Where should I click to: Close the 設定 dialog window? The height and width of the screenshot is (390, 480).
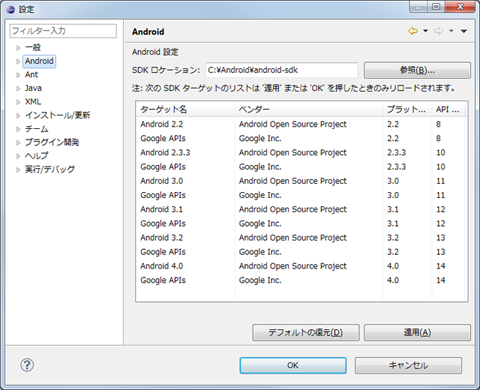[x=460, y=6]
